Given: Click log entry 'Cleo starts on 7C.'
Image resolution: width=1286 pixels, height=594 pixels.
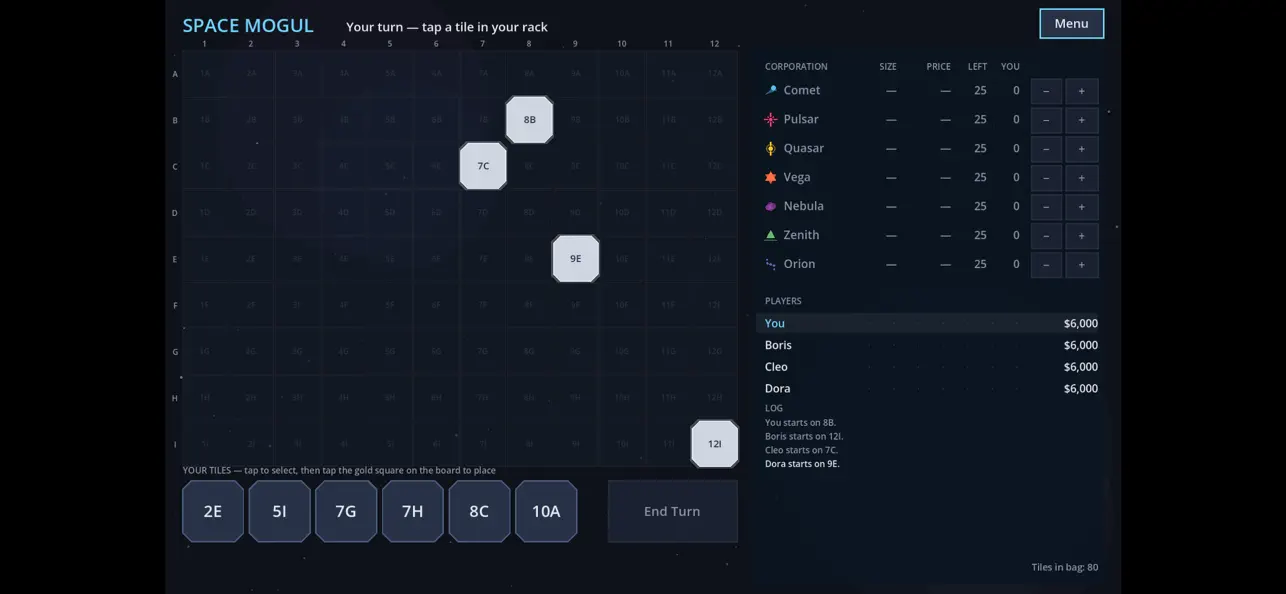Looking at the screenshot, I should click(801, 450).
